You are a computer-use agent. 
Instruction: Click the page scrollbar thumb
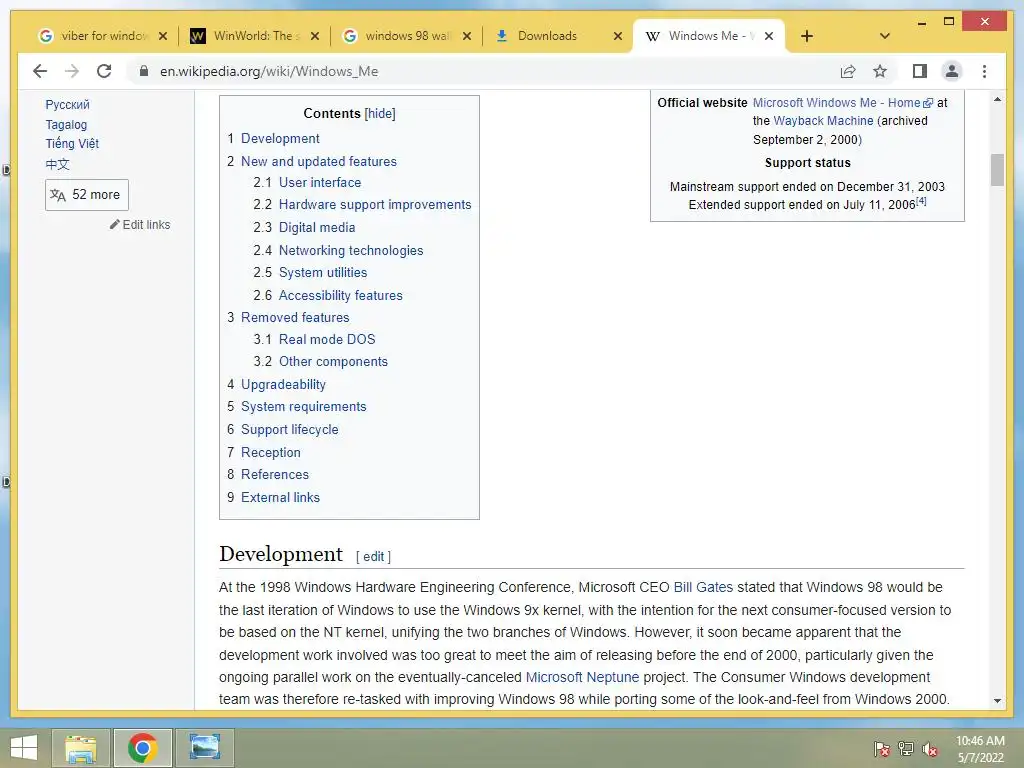(997, 170)
